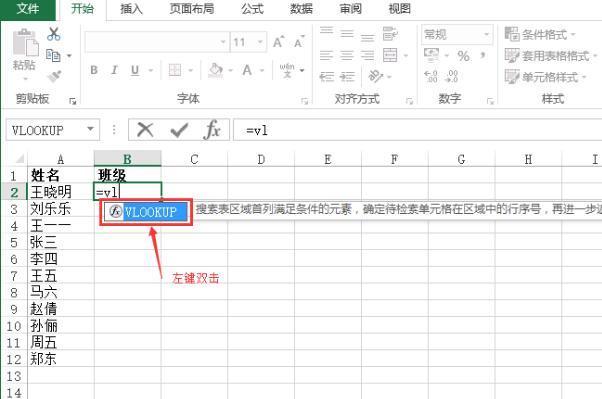602x399 pixels.
Task: Expand the Underline style dropdown arrow
Action: coord(151,71)
